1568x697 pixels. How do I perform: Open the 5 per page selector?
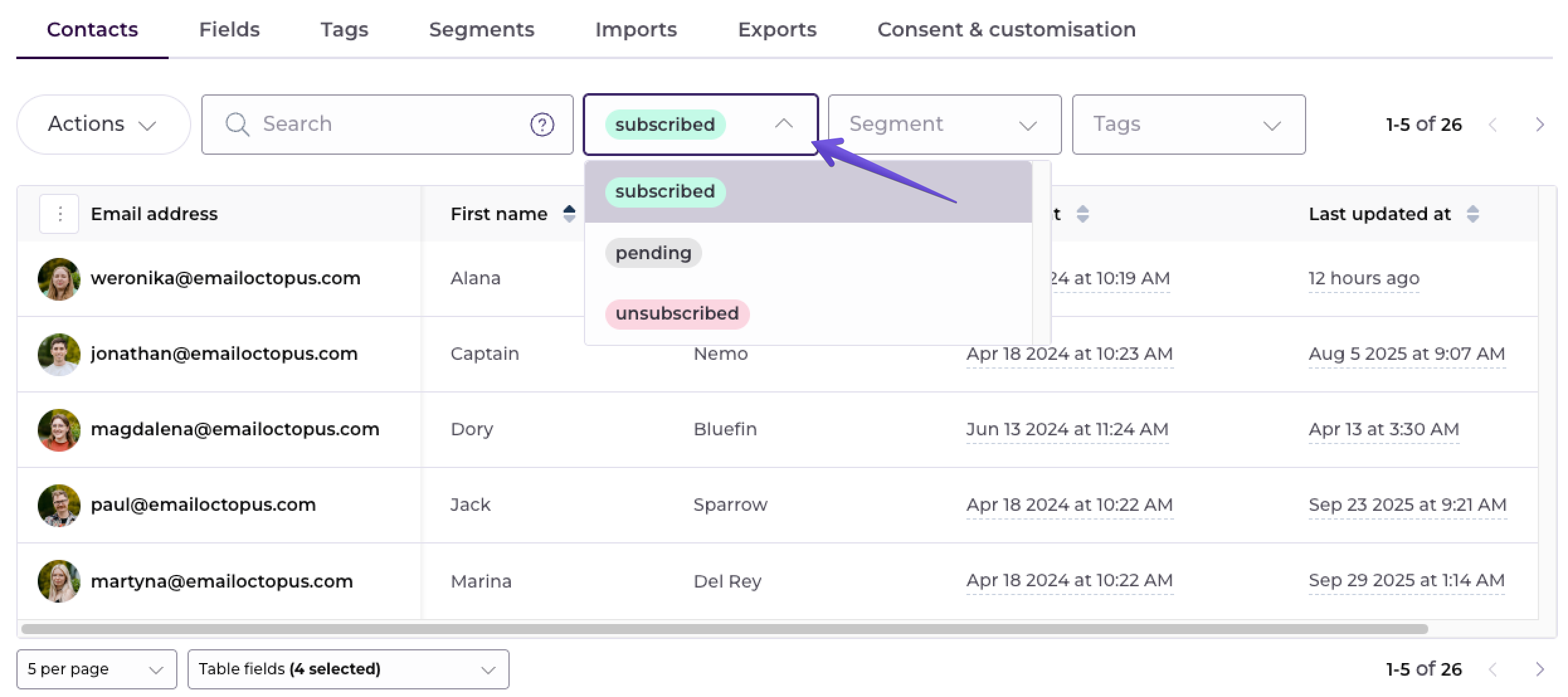pos(97,669)
